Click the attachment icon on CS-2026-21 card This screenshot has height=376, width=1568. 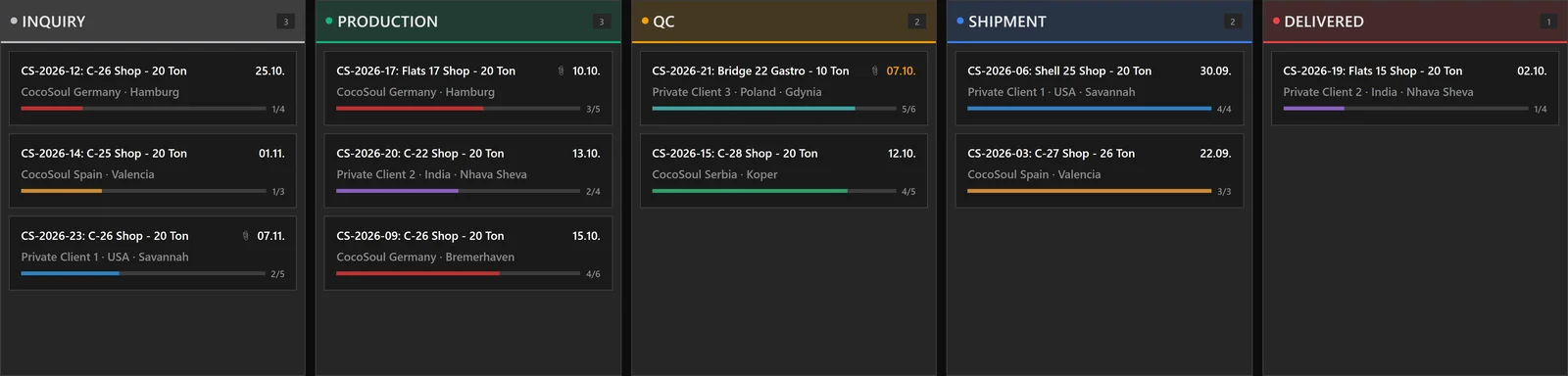pos(874,70)
